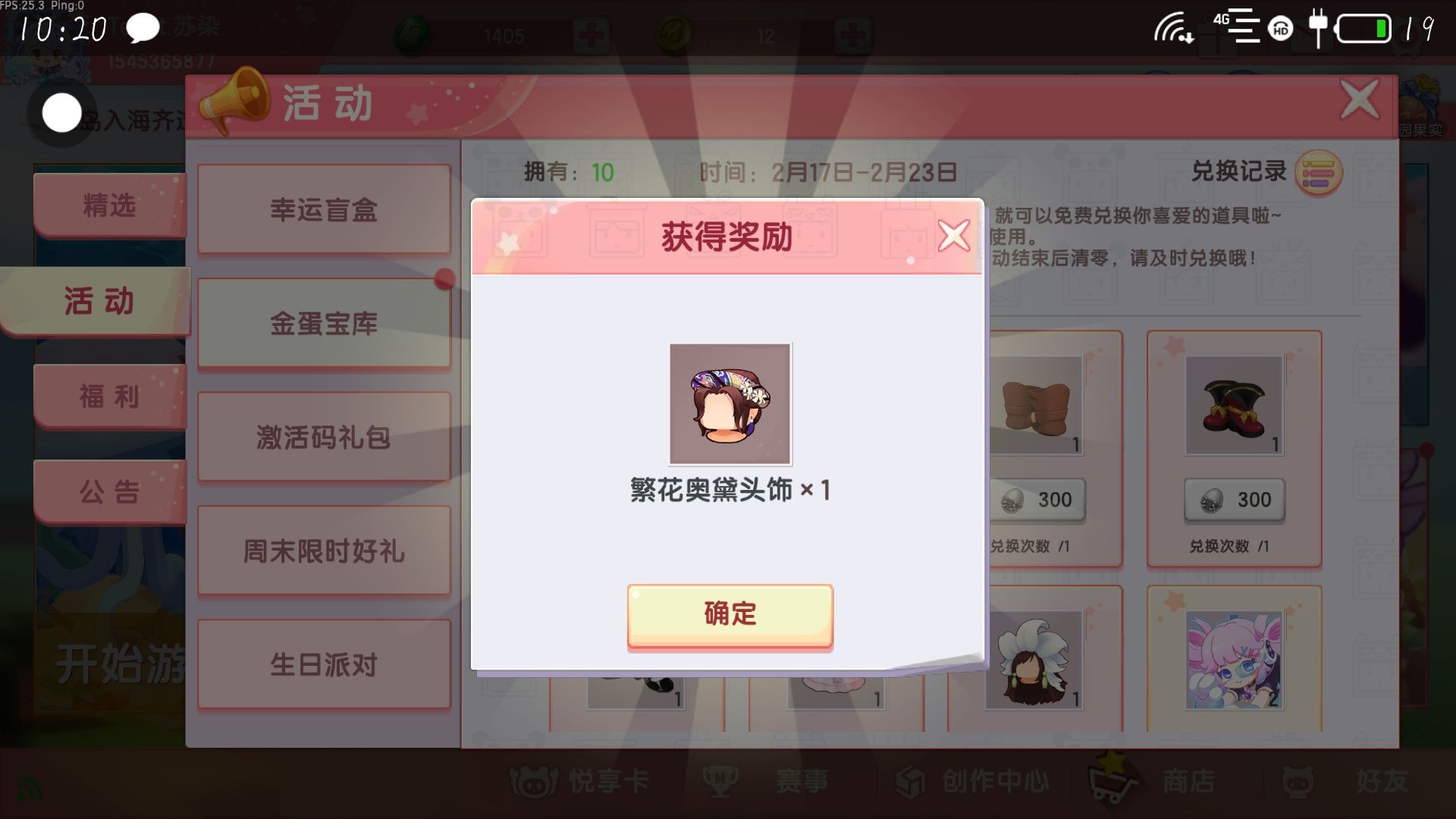This screenshot has height=819, width=1456.
Task: Switch to the 公告 side tab
Action: pyautogui.click(x=109, y=492)
